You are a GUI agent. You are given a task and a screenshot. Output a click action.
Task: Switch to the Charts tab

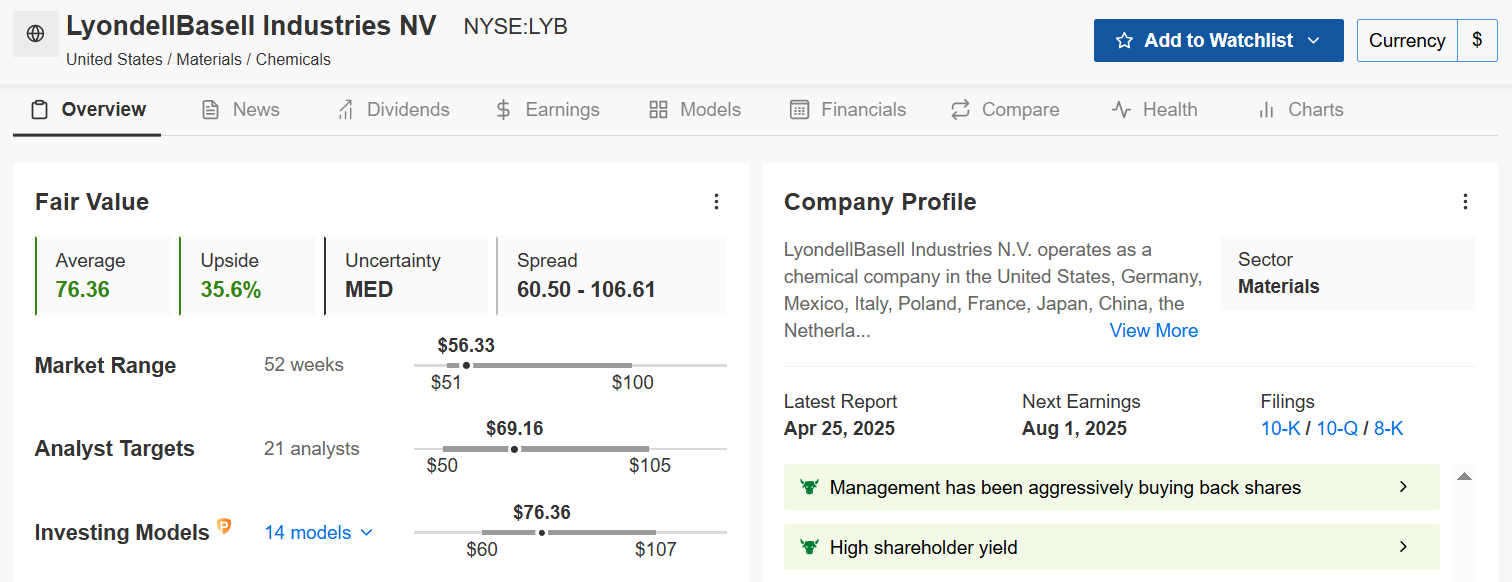1301,110
